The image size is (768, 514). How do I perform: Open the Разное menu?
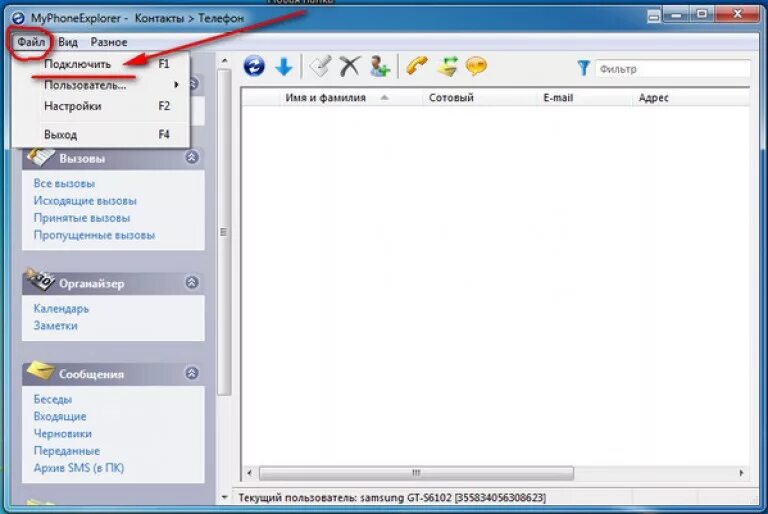[x=109, y=42]
